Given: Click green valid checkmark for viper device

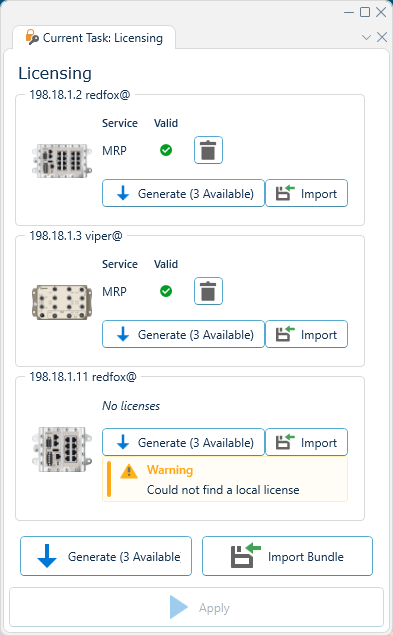Looking at the screenshot, I should (166, 291).
